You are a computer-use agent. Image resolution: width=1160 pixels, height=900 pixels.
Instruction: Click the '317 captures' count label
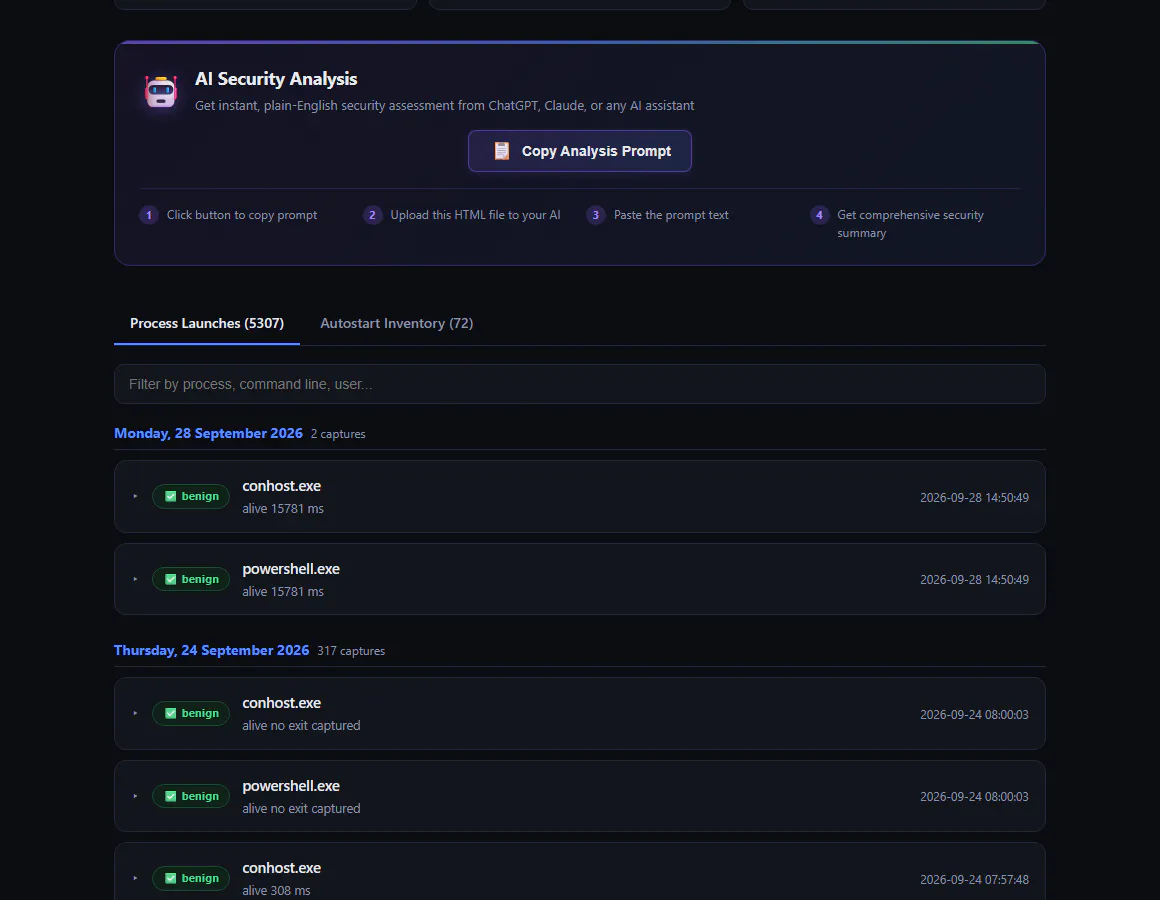351,652
